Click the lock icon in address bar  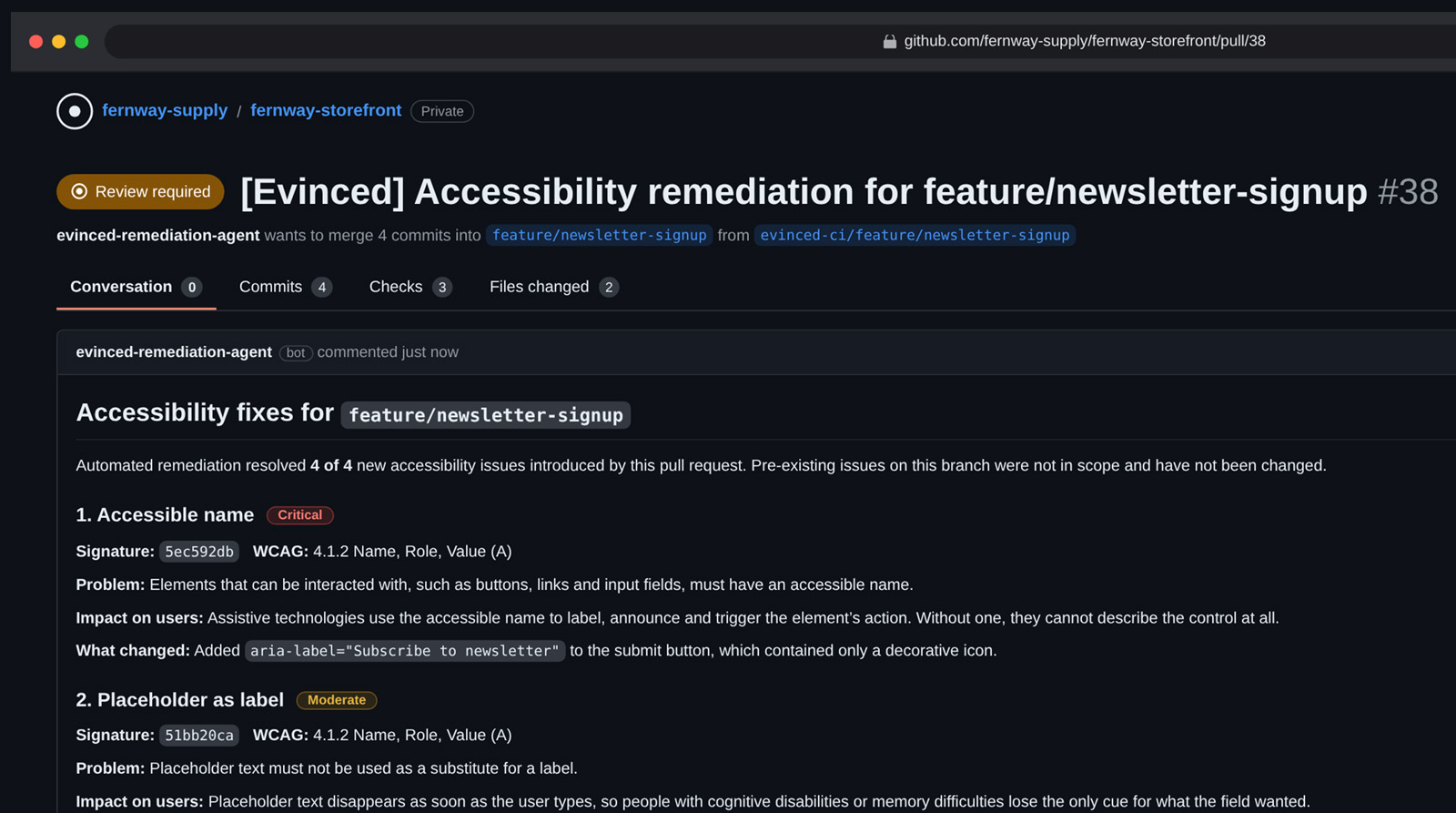click(x=889, y=41)
